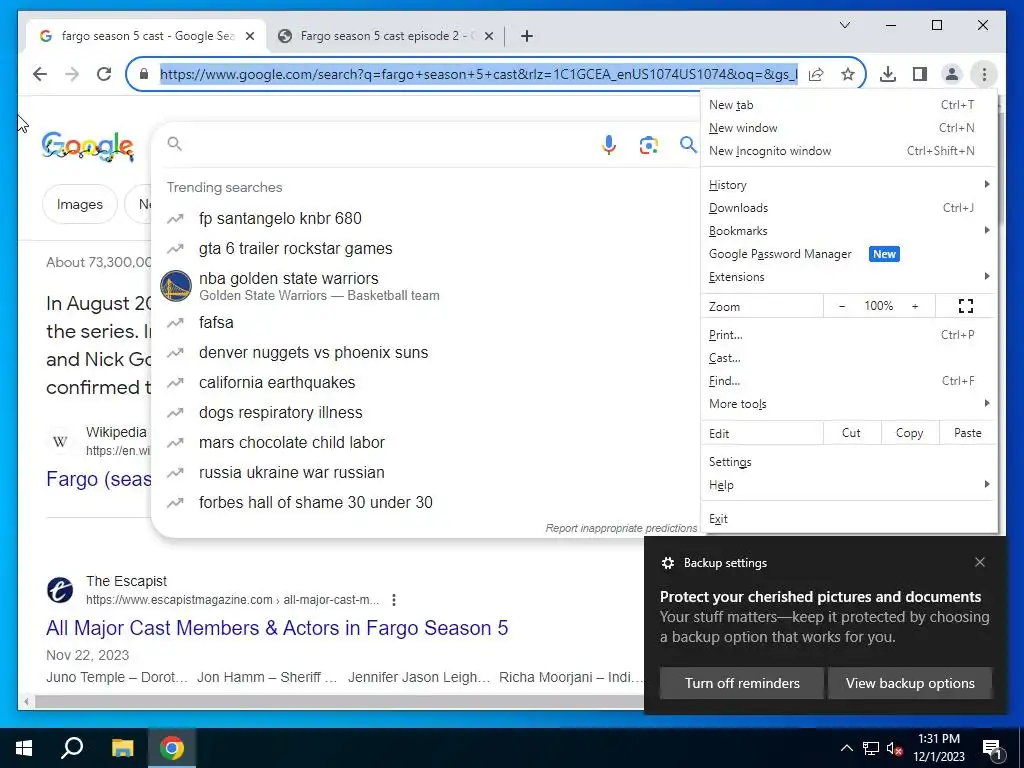Choose Print... from Chrome menu
1024x768 pixels.
click(849, 334)
